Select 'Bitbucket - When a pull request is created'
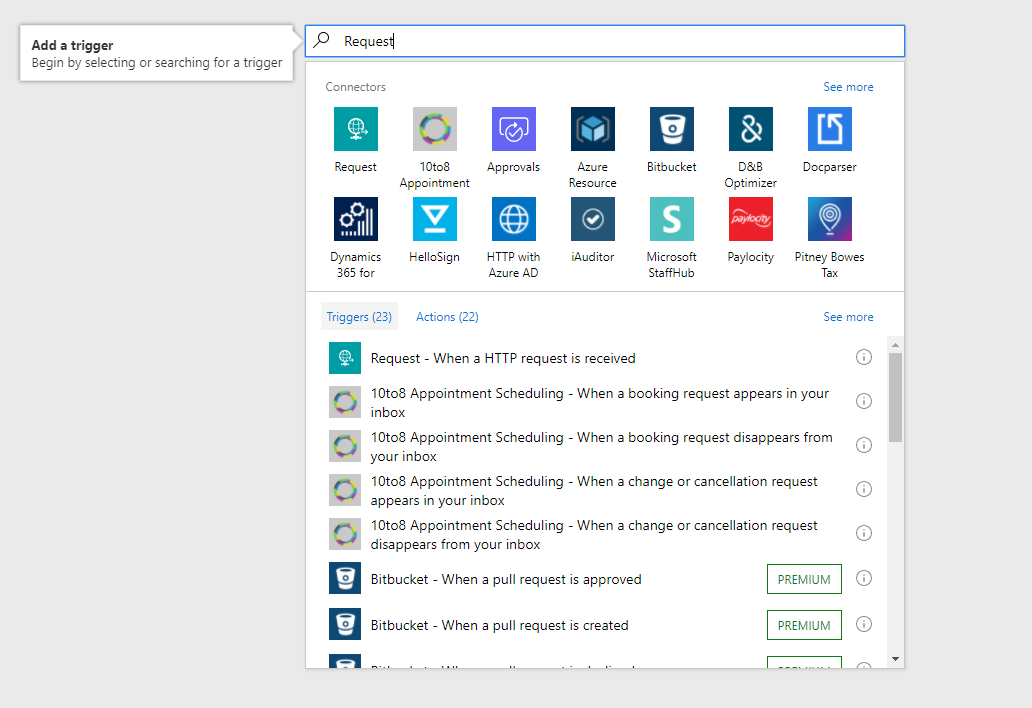 click(x=500, y=625)
